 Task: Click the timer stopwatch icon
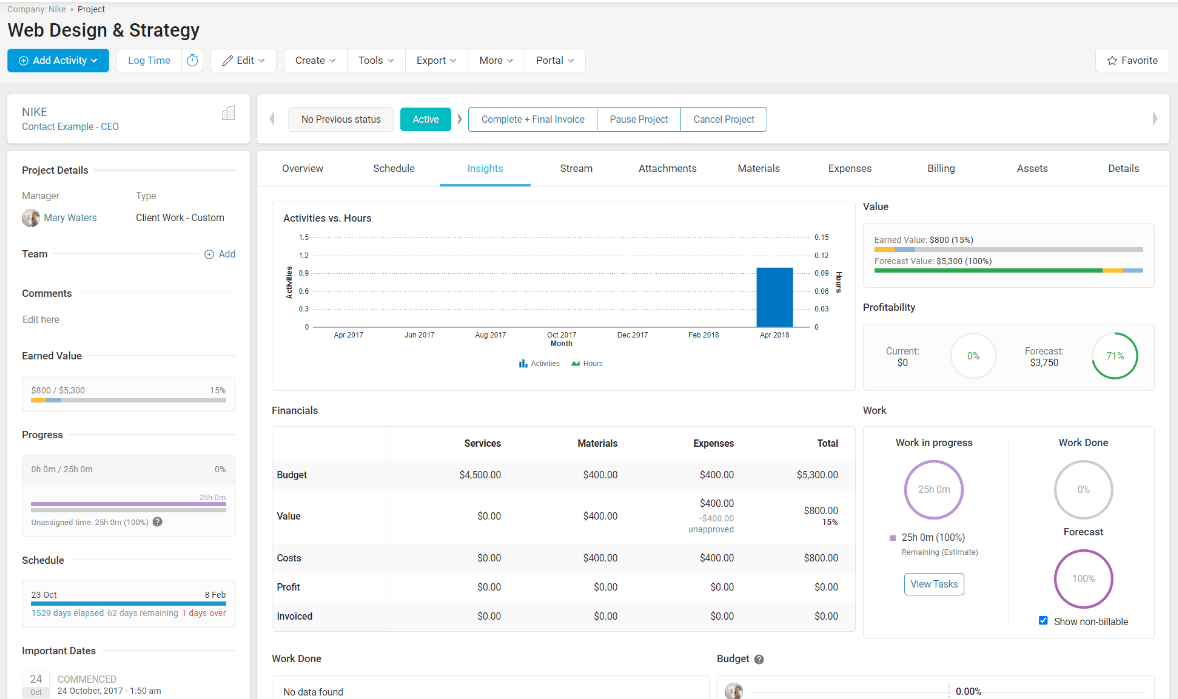[193, 61]
